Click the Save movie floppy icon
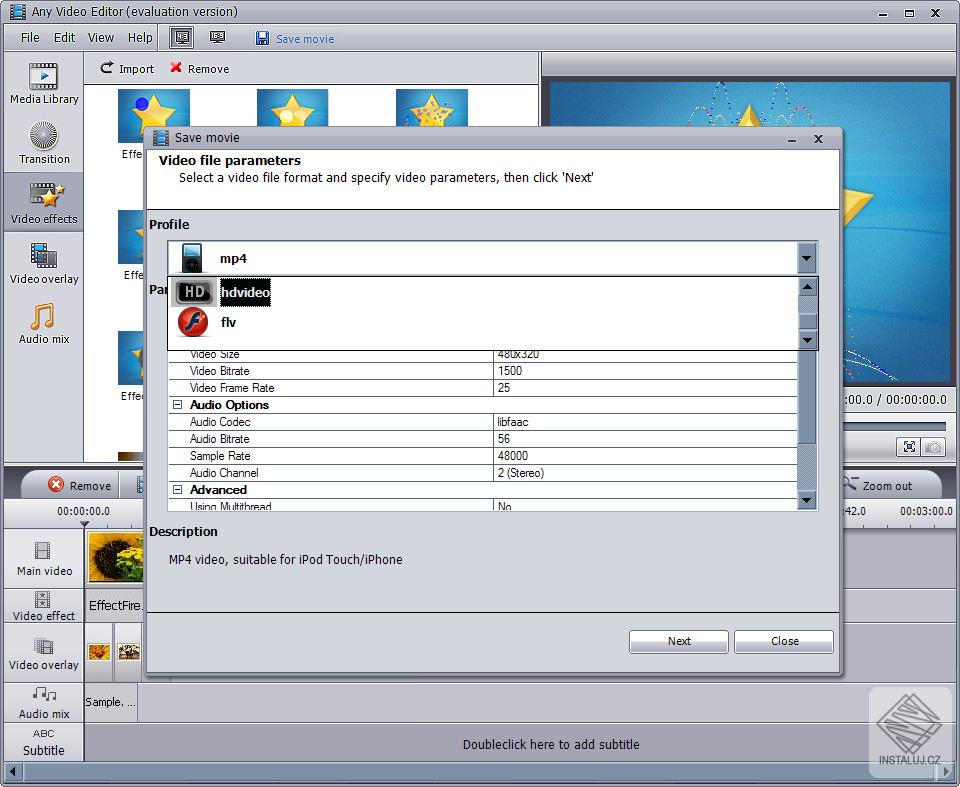Image resolution: width=960 pixels, height=787 pixels. [262, 38]
